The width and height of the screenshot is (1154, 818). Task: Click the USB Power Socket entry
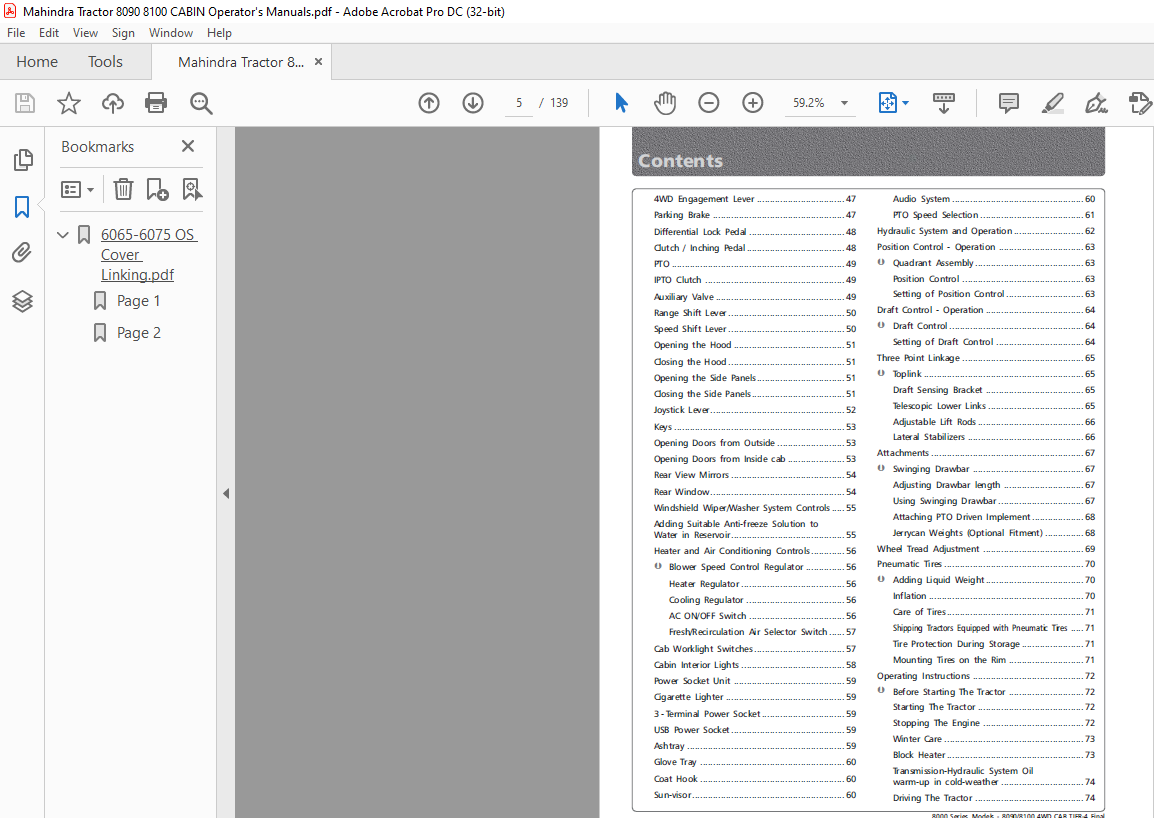(754, 730)
